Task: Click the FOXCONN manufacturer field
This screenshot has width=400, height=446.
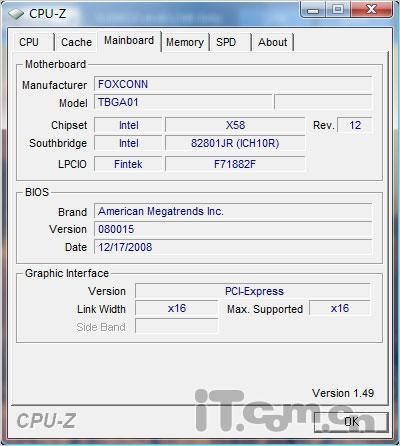Action: coord(233,84)
